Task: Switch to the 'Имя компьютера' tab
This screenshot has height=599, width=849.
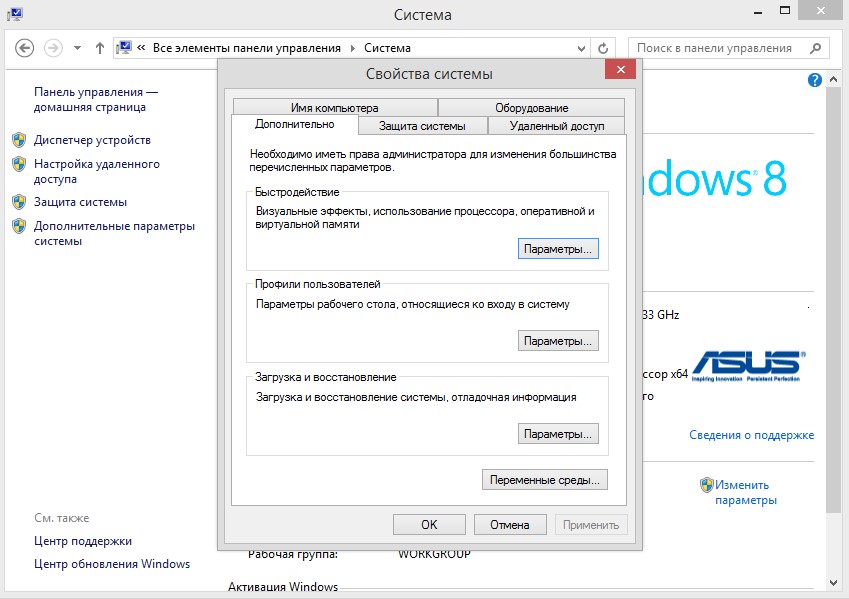Action: (335, 107)
